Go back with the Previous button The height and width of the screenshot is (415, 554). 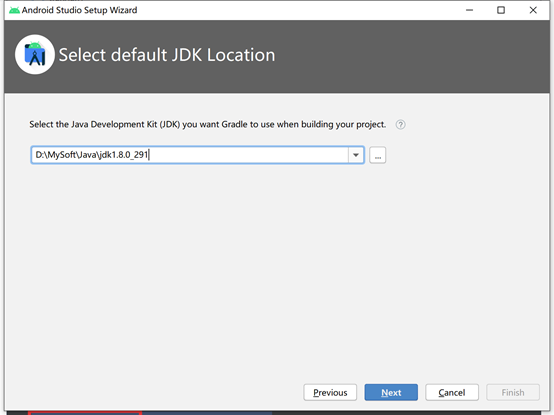(x=330, y=392)
